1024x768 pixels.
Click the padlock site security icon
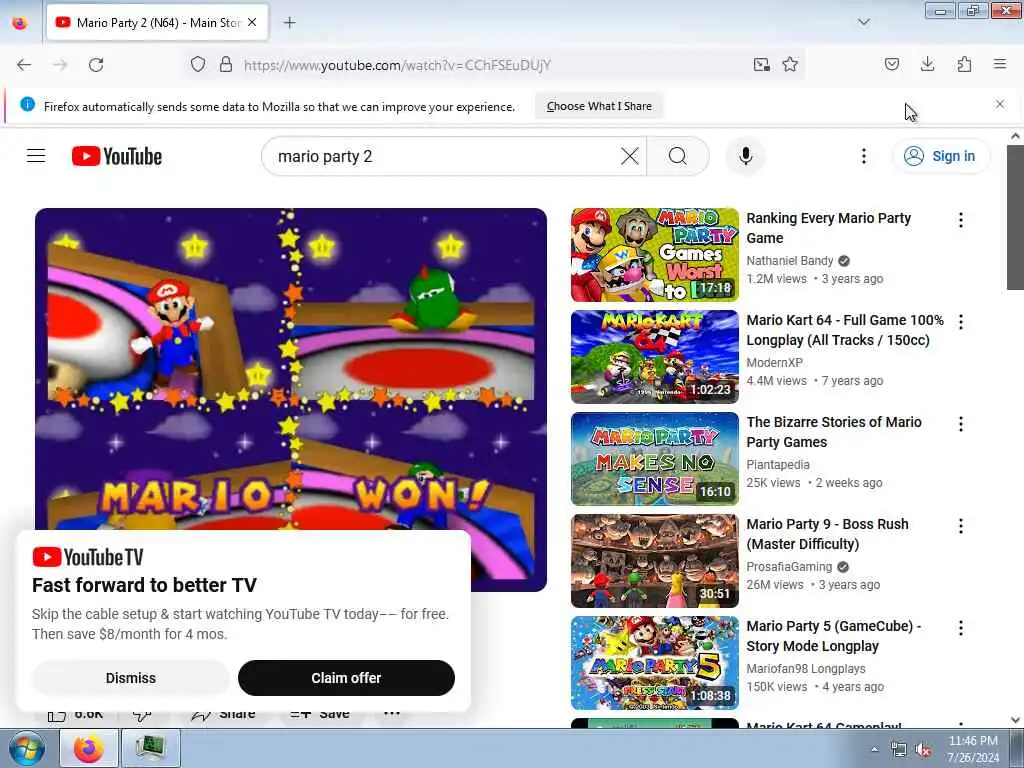point(226,64)
